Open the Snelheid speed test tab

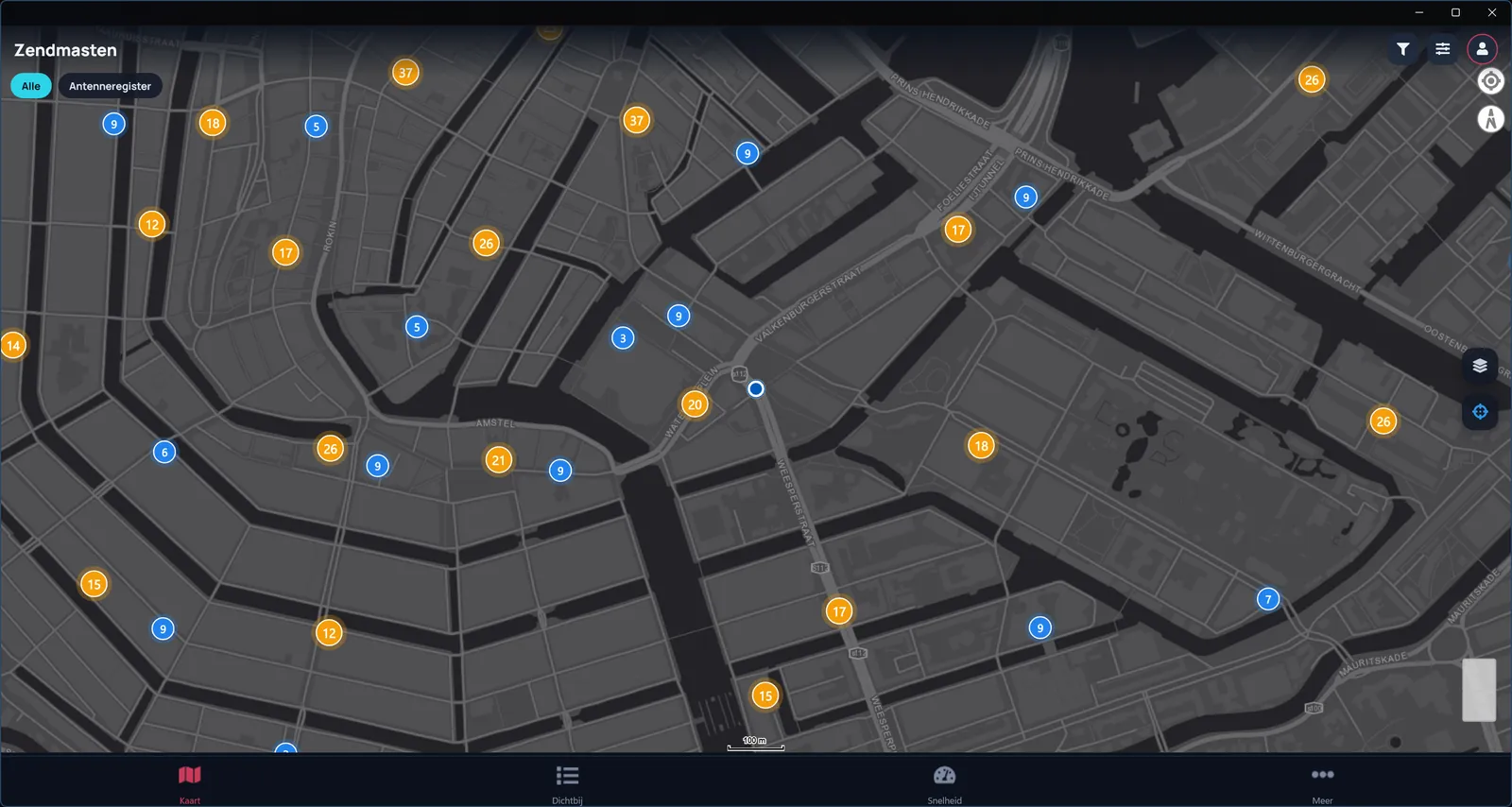[x=945, y=783]
